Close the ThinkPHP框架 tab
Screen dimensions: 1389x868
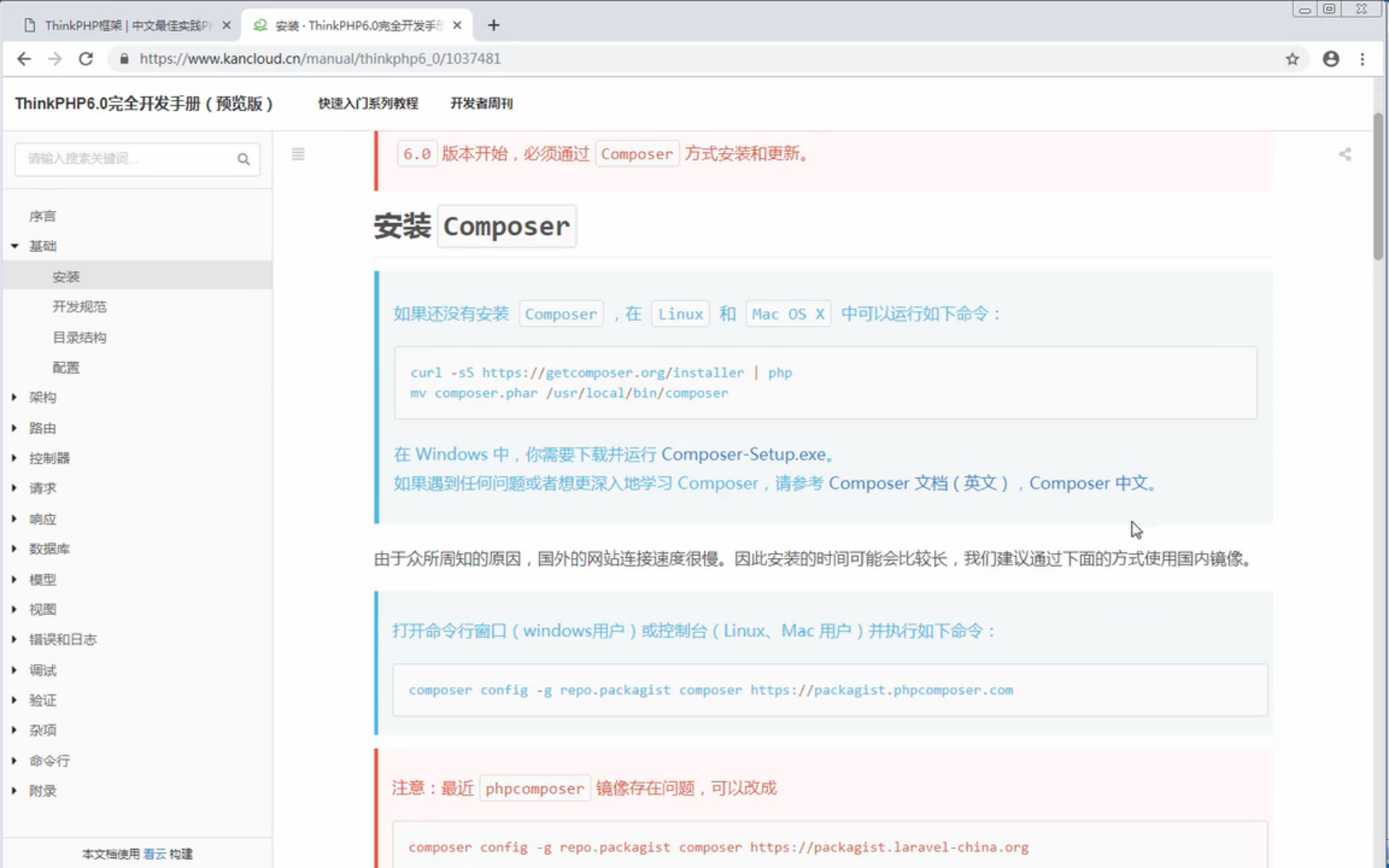227,26
